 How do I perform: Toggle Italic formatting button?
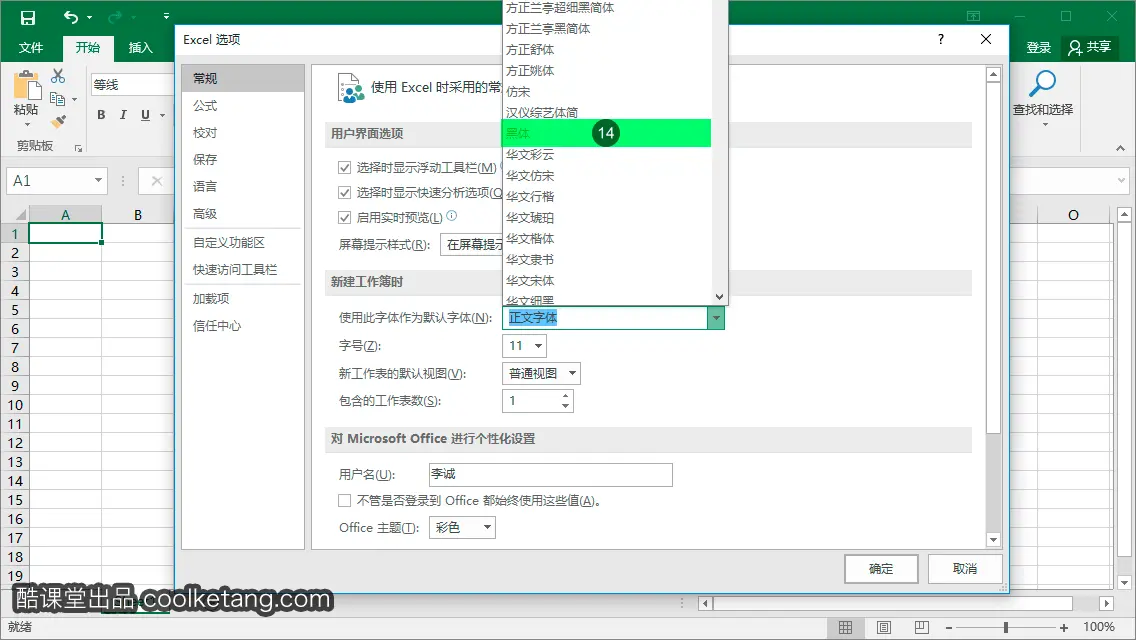pyautogui.click(x=123, y=115)
